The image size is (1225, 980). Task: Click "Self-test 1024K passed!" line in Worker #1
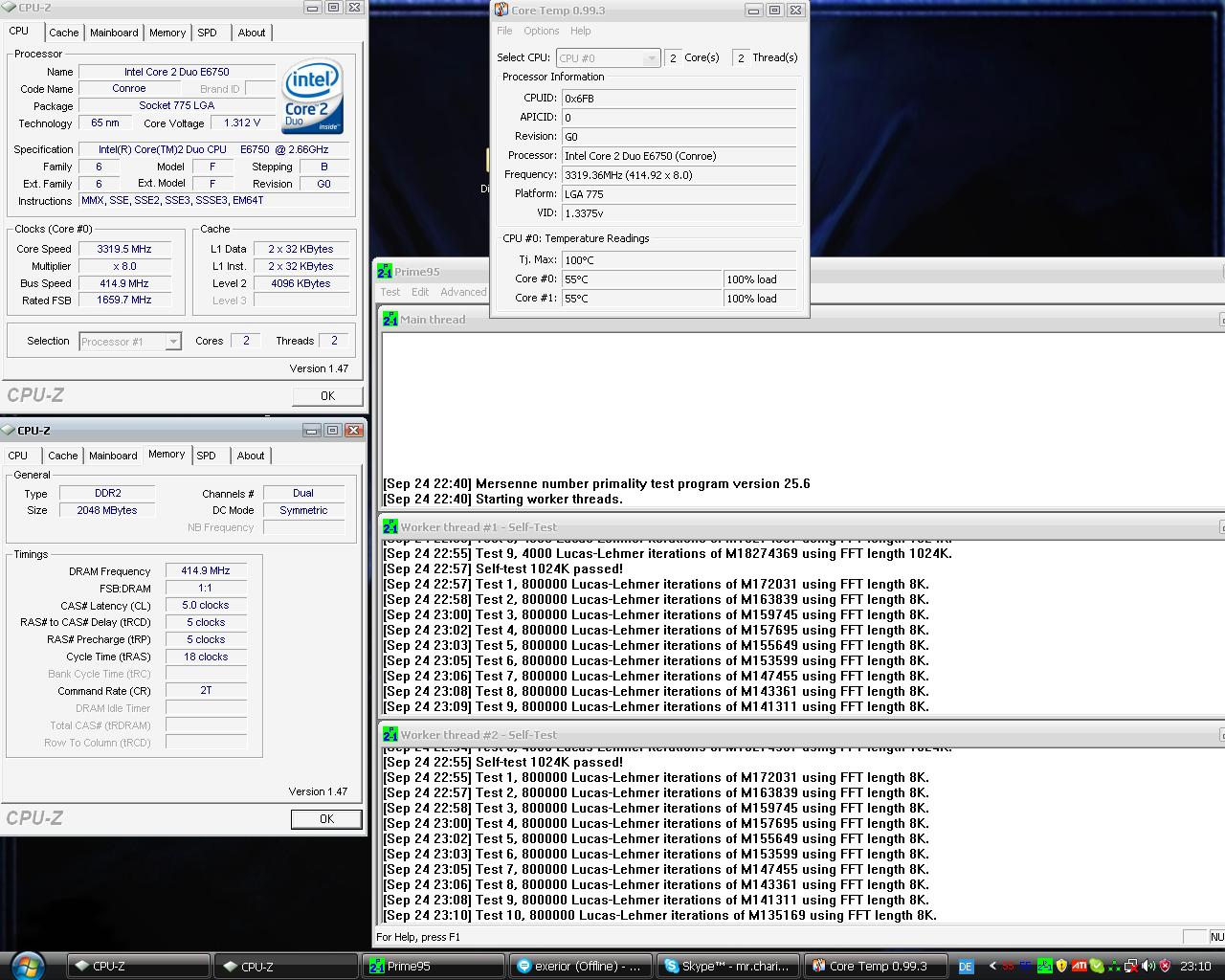point(503,568)
